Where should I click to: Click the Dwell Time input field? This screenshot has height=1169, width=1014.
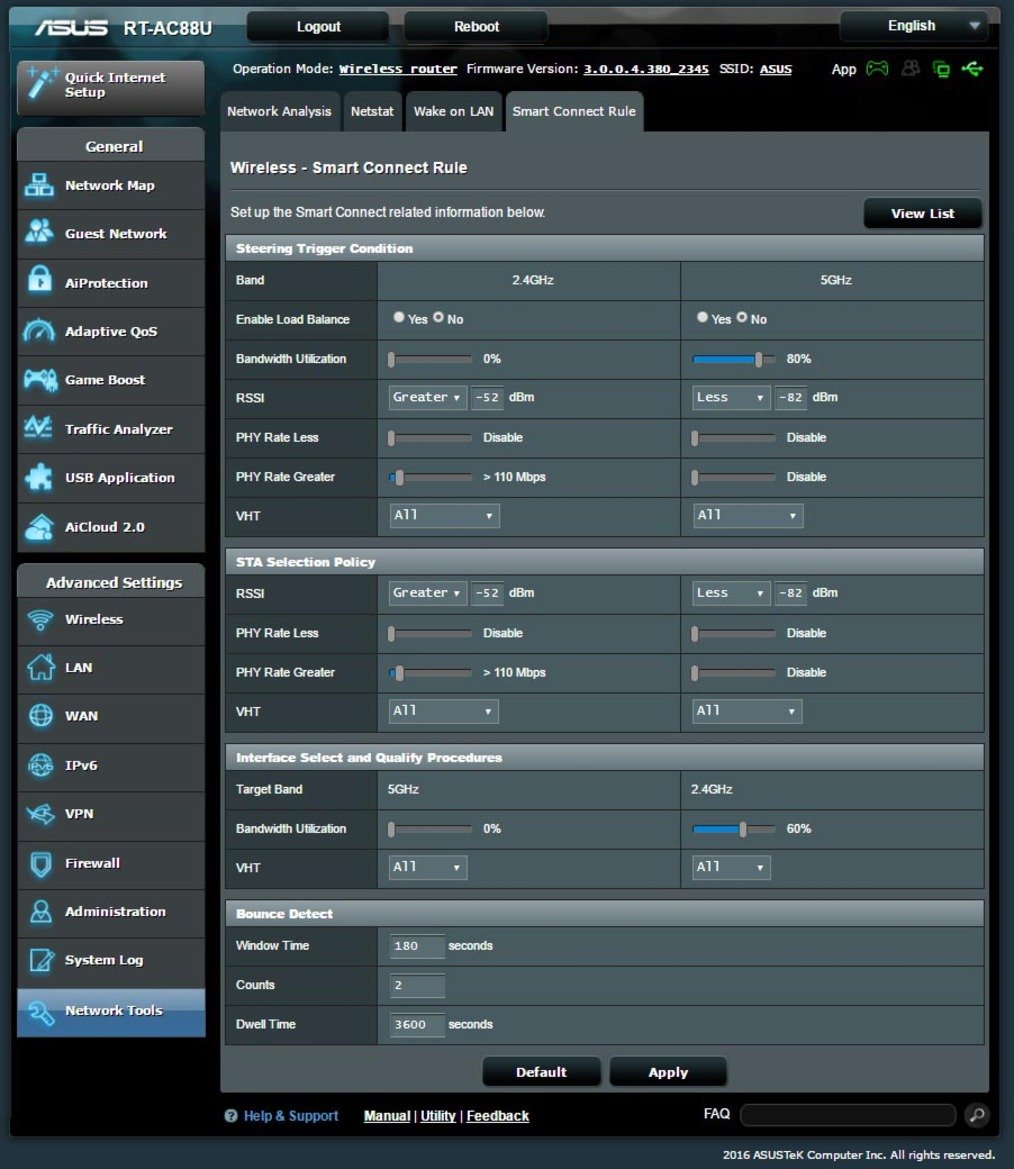click(417, 1024)
